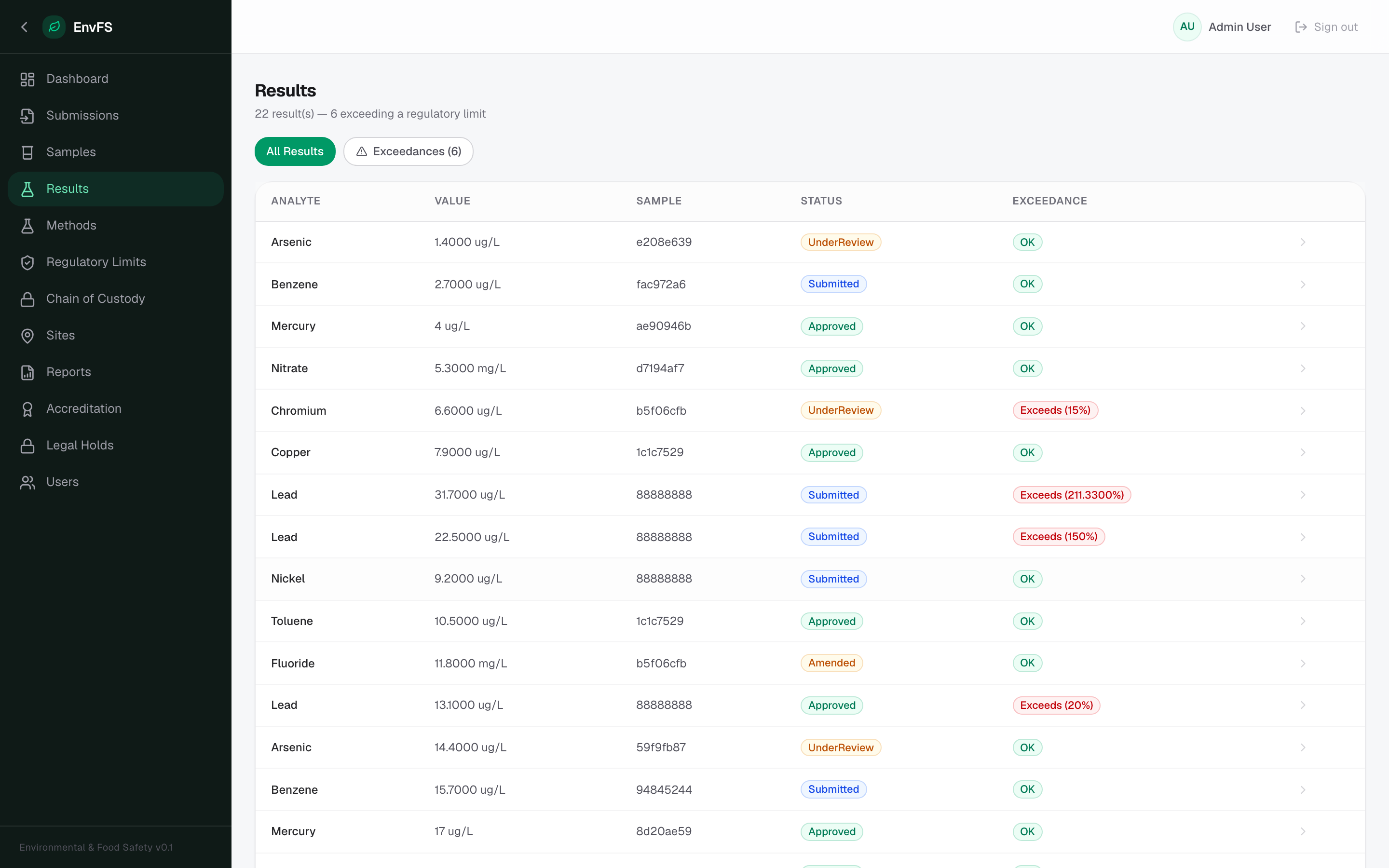The height and width of the screenshot is (868, 1389).
Task: Expand the Benzene 2.7000 ug/L row chevron
Action: (x=1303, y=285)
